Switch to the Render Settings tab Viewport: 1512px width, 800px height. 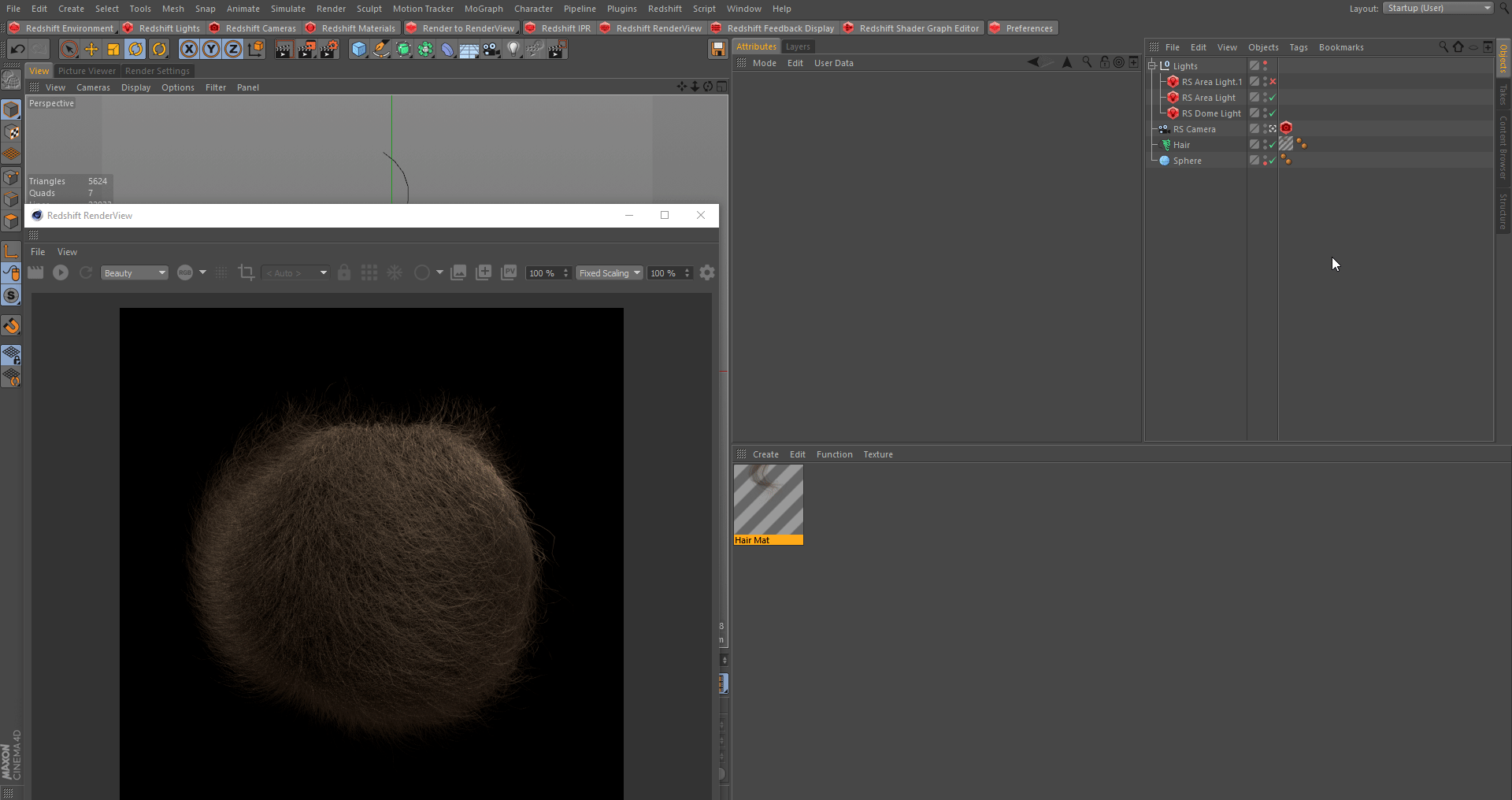157,71
